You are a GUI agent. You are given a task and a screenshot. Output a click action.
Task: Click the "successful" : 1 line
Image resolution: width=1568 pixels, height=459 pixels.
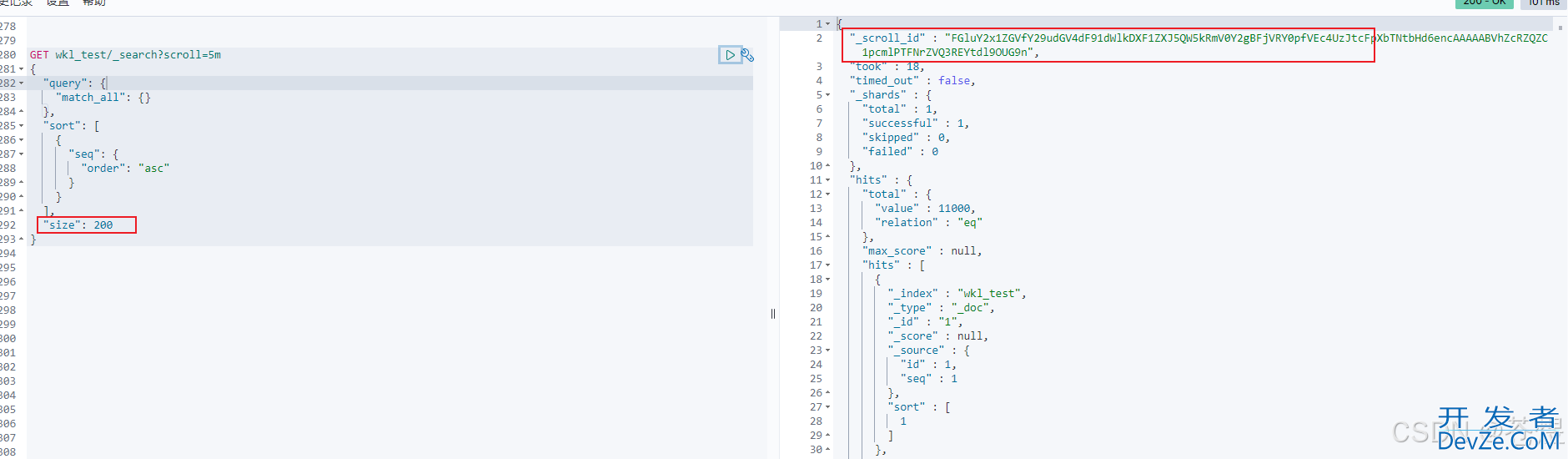tap(916, 124)
